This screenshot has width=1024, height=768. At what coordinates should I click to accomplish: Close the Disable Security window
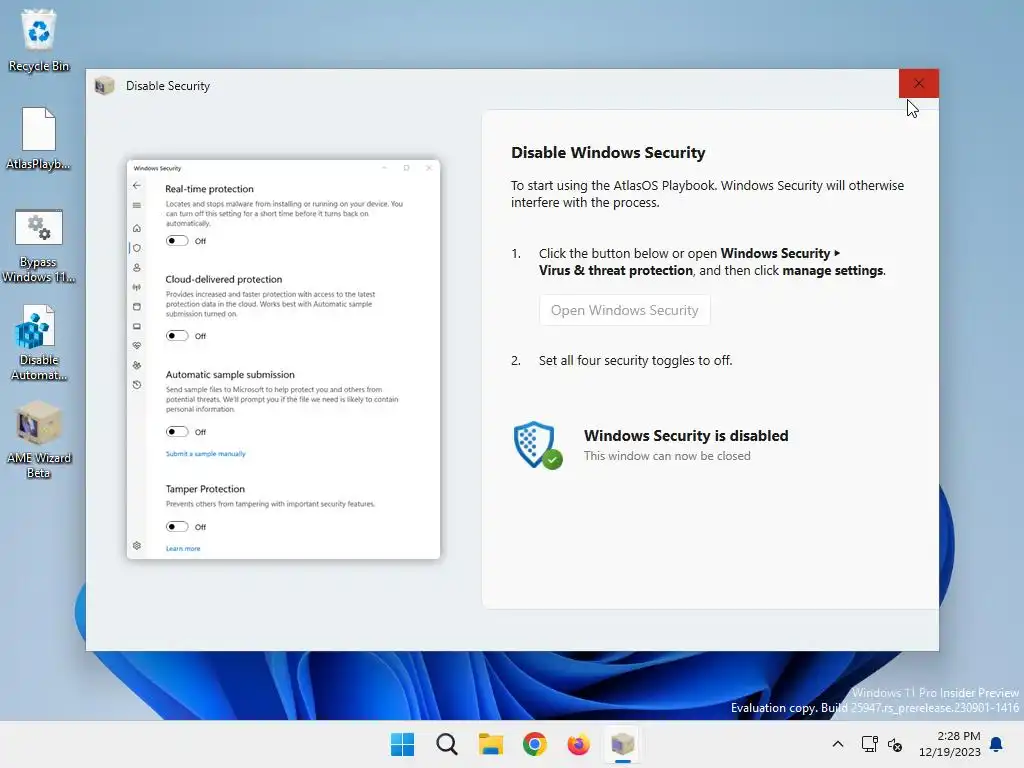pyautogui.click(x=918, y=84)
